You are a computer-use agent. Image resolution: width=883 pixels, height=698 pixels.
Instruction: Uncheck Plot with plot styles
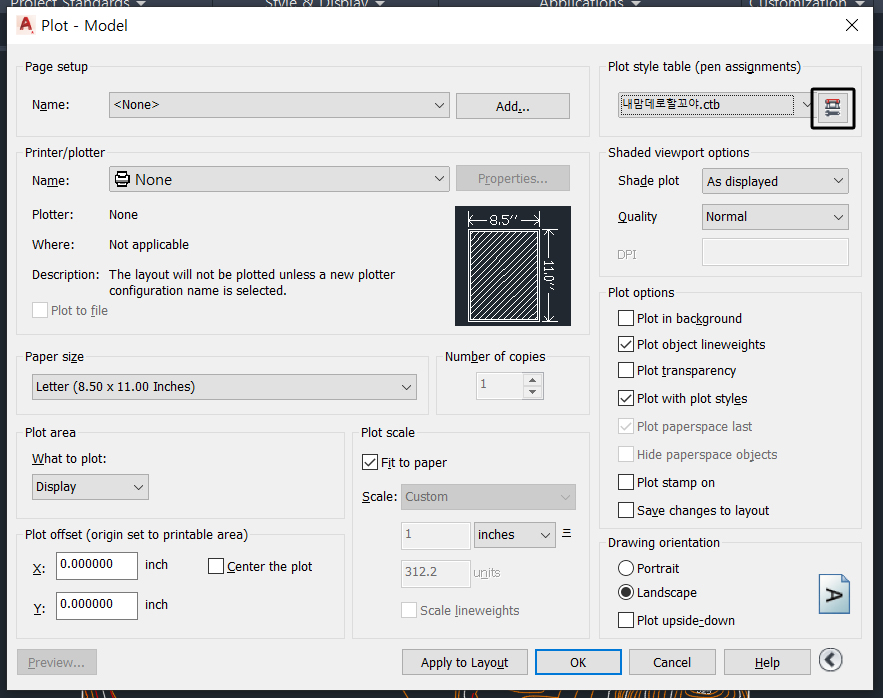pyautogui.click(x=626, y=398)
